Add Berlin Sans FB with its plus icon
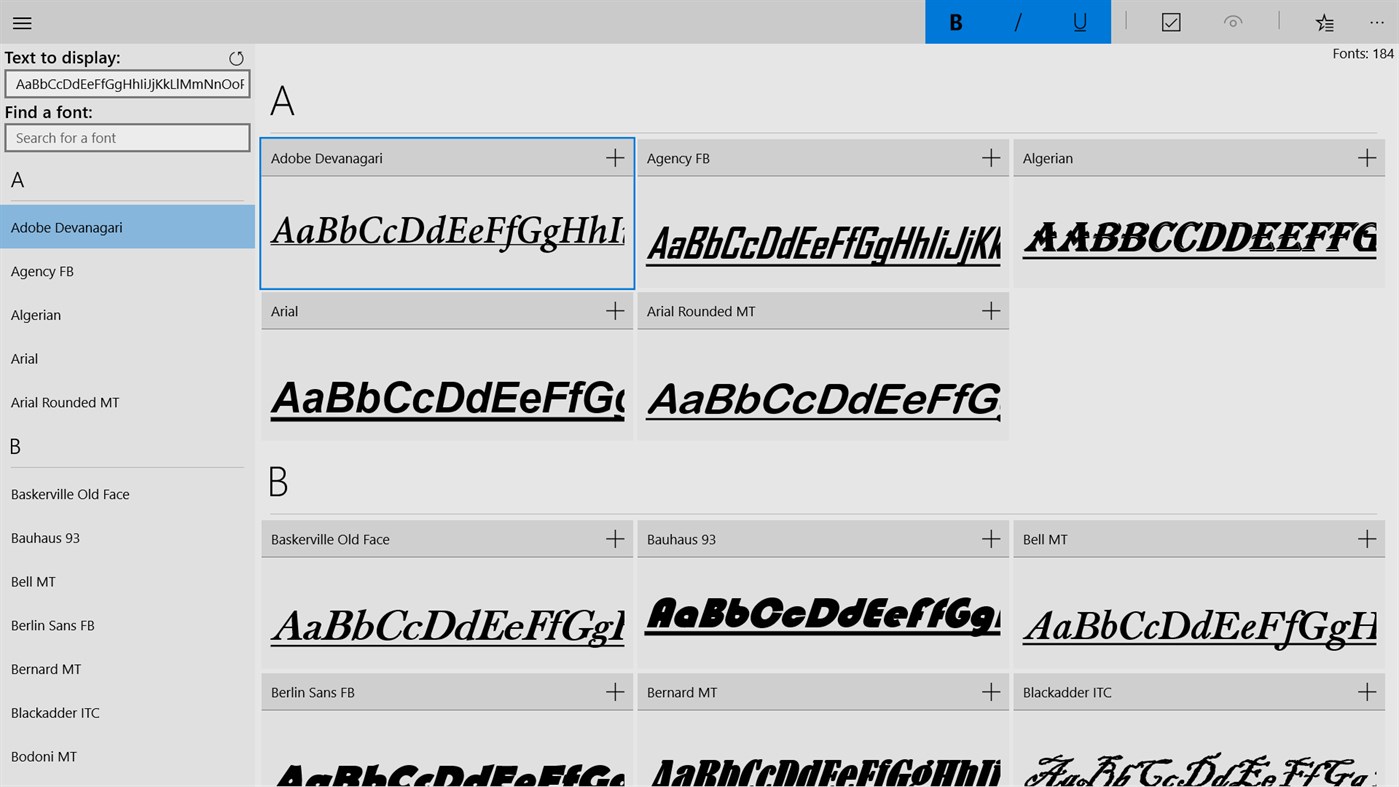Image resolution: width=1399 pixels, height=787 pixels. click(x=615, y=692)
